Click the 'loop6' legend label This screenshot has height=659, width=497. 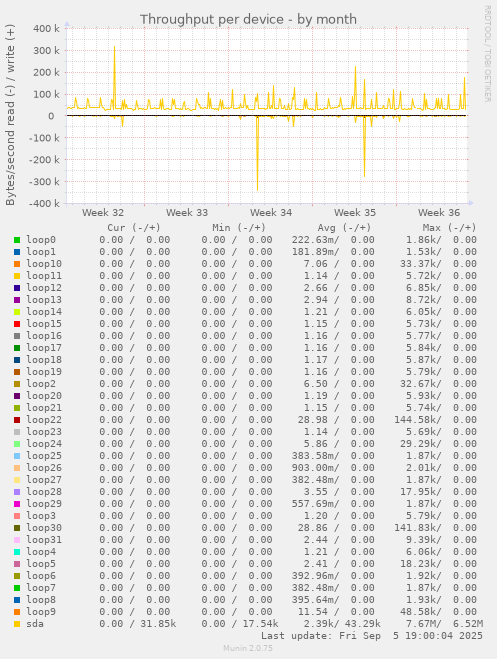(41, 575)
